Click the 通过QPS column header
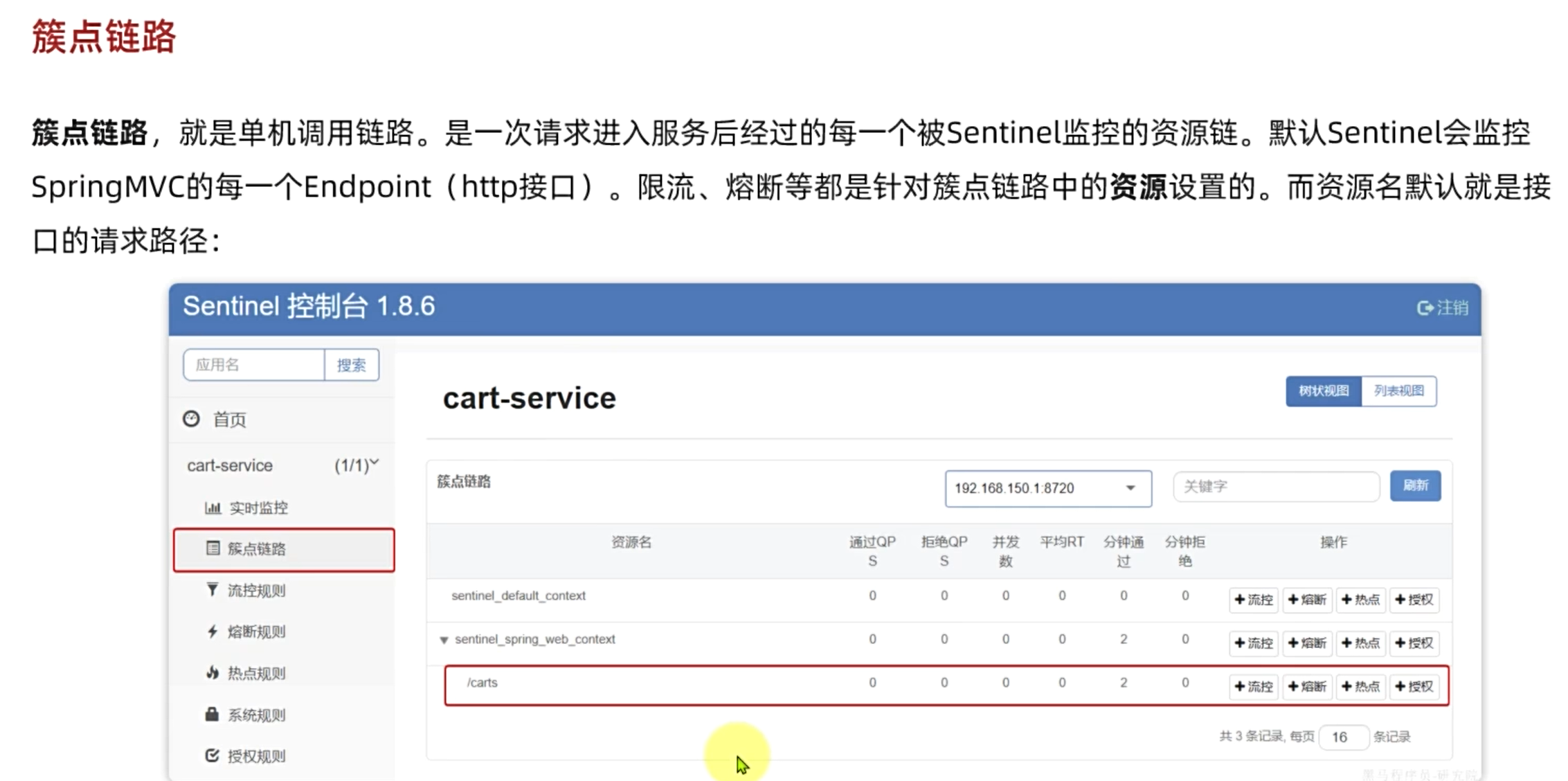Viewport: 1568px width, 781px height. click(x=872, y=551)
